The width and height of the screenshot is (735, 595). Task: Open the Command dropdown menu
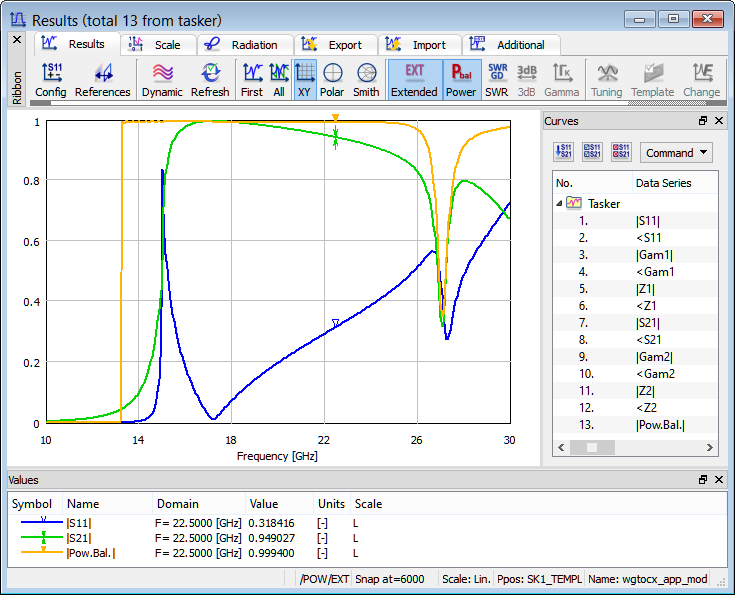pos(677,153)
